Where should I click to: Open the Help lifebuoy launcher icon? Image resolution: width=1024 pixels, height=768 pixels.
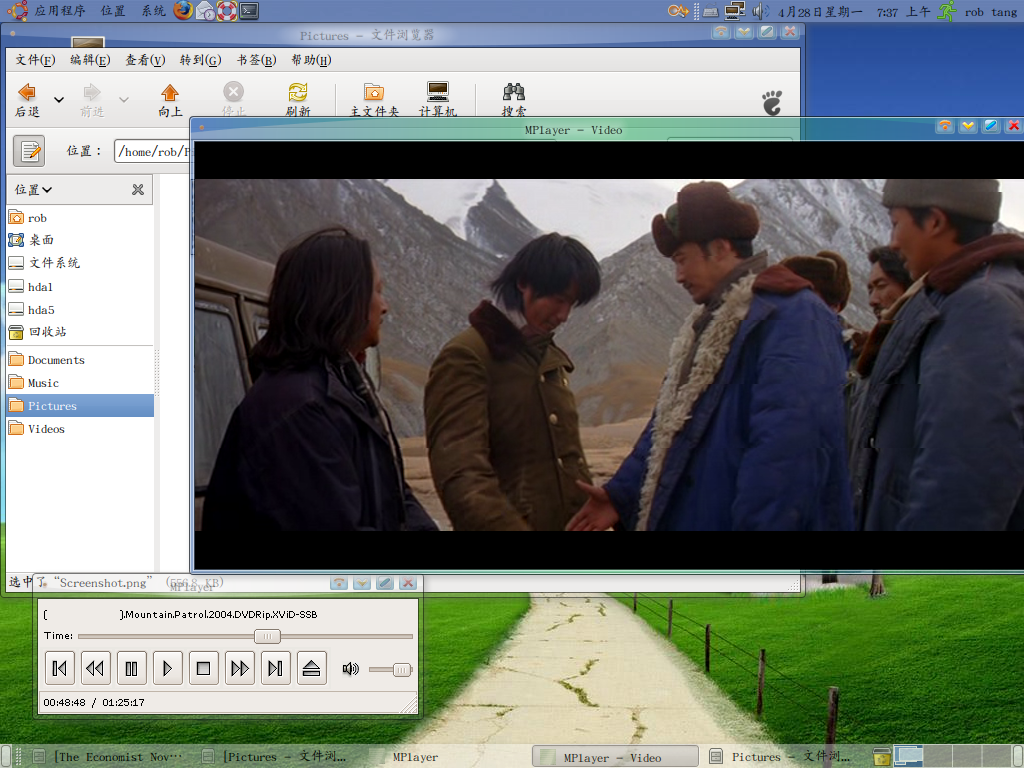227,10
